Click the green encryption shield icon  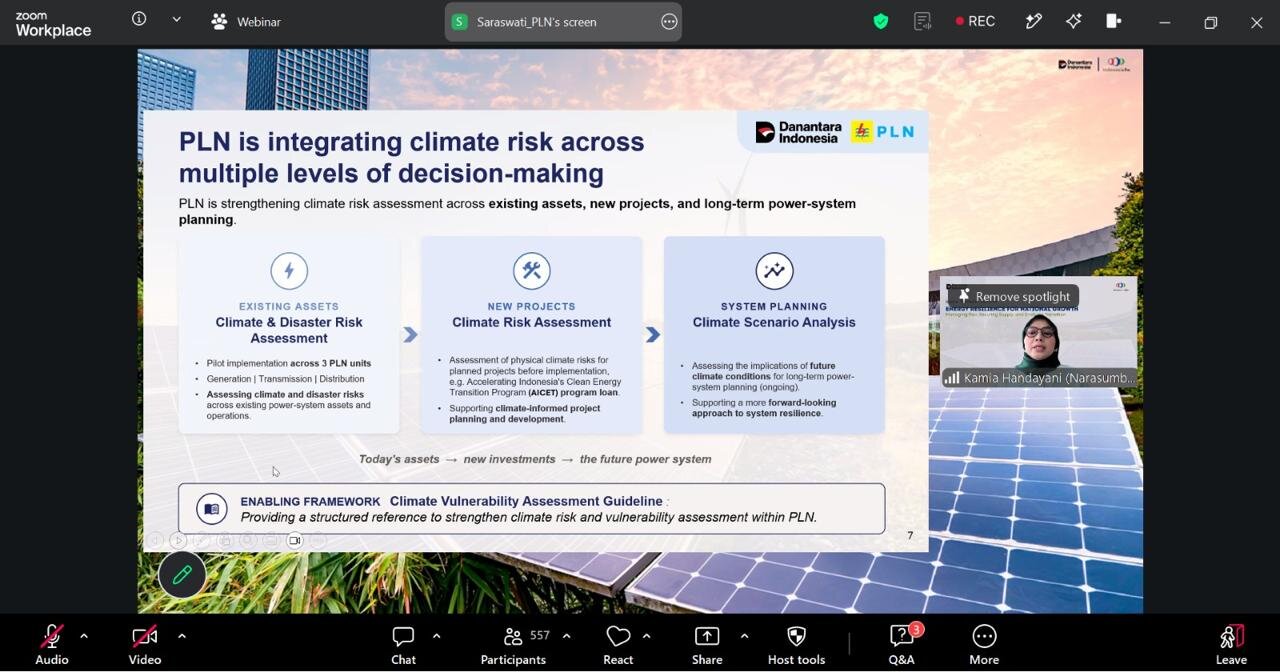pyautogui.click(x=881, y=21)
